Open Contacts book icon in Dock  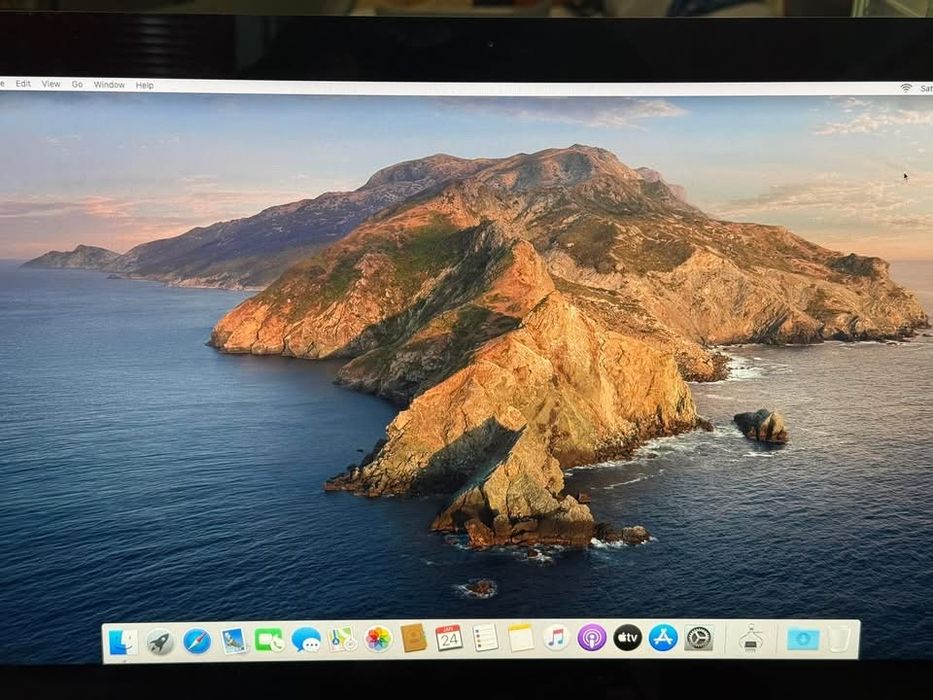point(414,639)
